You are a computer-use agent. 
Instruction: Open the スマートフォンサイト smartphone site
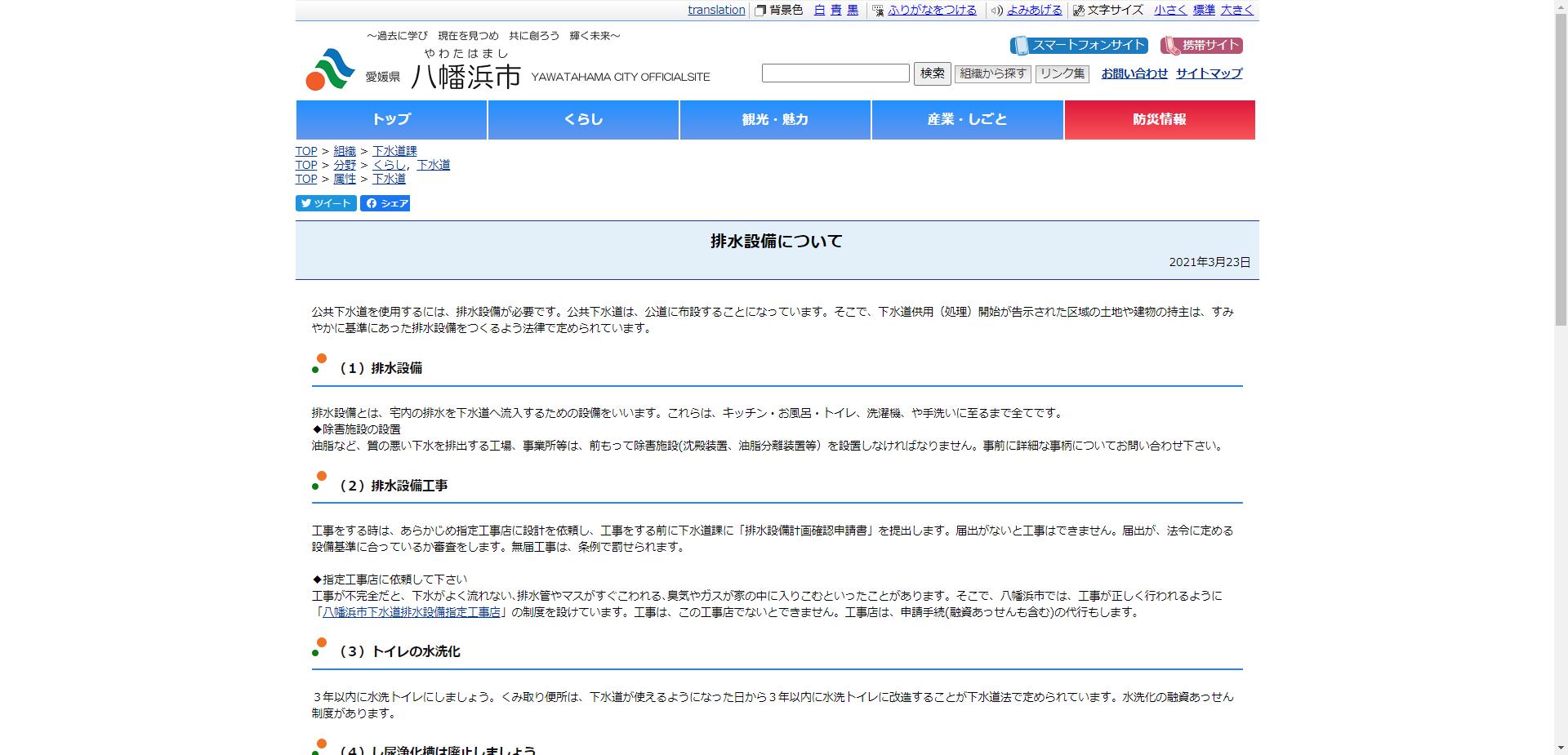coord(1079,45)
